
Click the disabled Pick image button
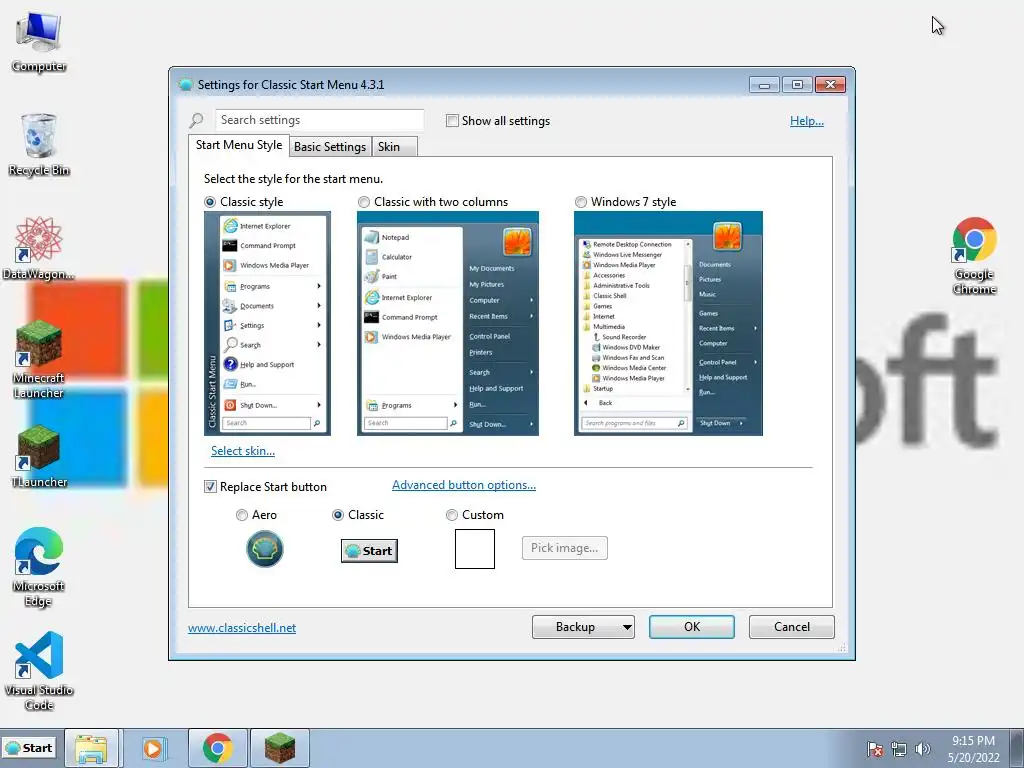pyautogui.click(x=564, y=548)
